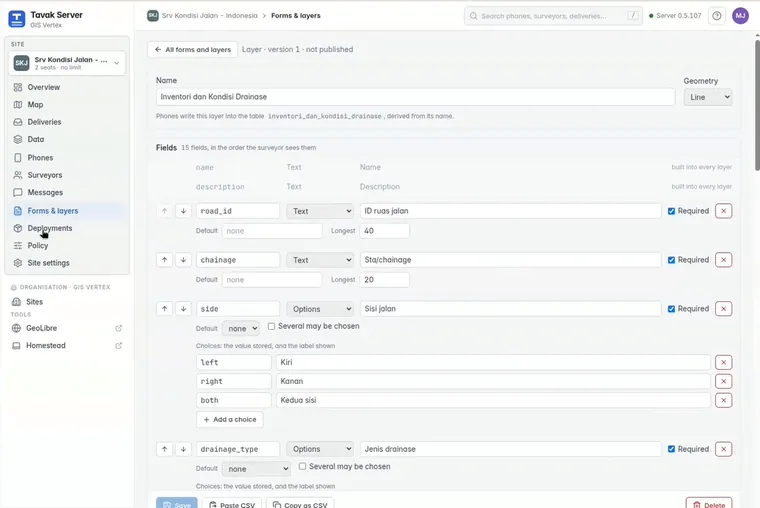Click the page vertical scrollbar
This screenshot has width=760, height=508.
[x=757, y=105]
